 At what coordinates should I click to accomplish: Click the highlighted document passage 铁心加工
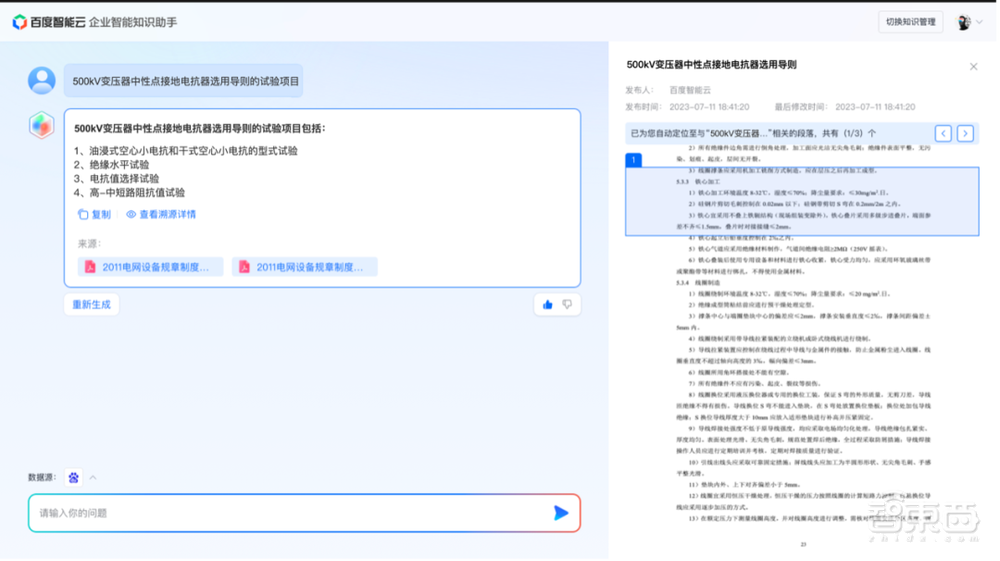[804, 202]
